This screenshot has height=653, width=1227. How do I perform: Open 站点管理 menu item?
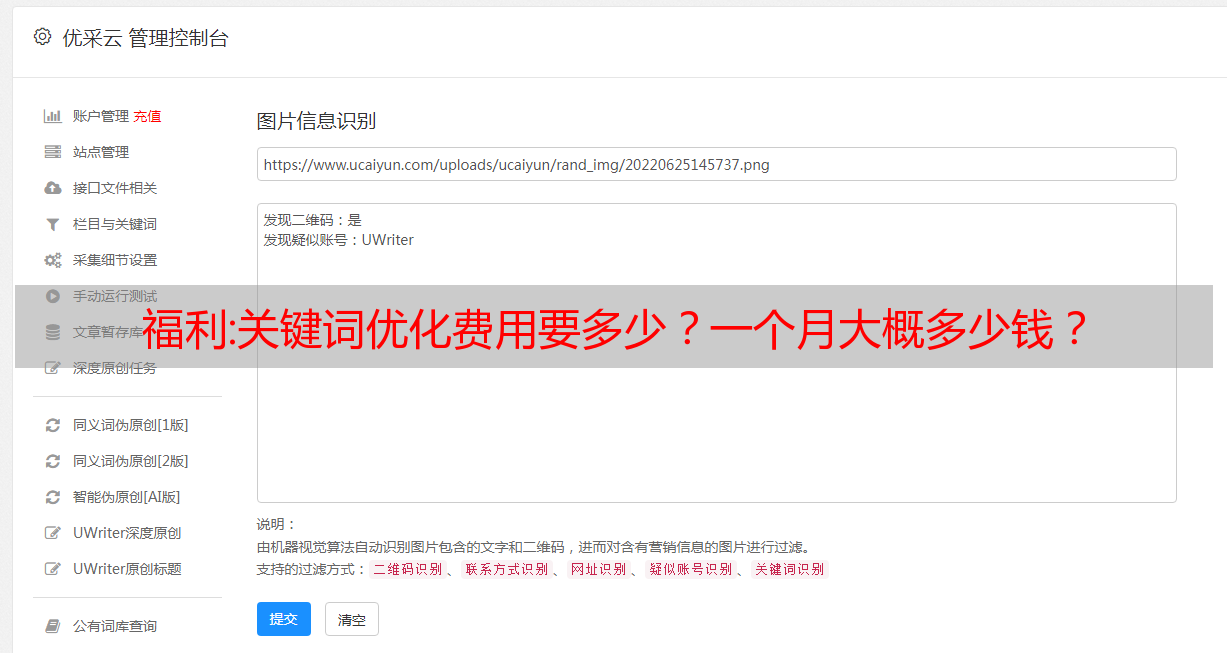(x=101, y=152)
